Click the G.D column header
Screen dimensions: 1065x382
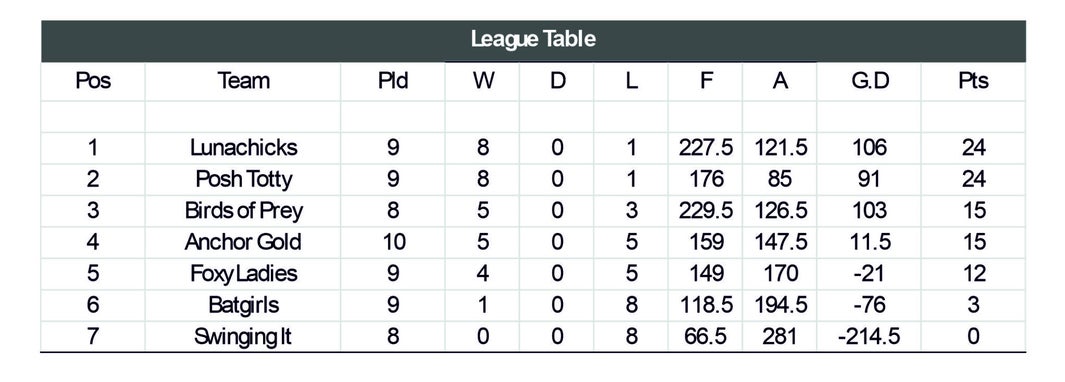pyautogui.click(x=869, y=82)
